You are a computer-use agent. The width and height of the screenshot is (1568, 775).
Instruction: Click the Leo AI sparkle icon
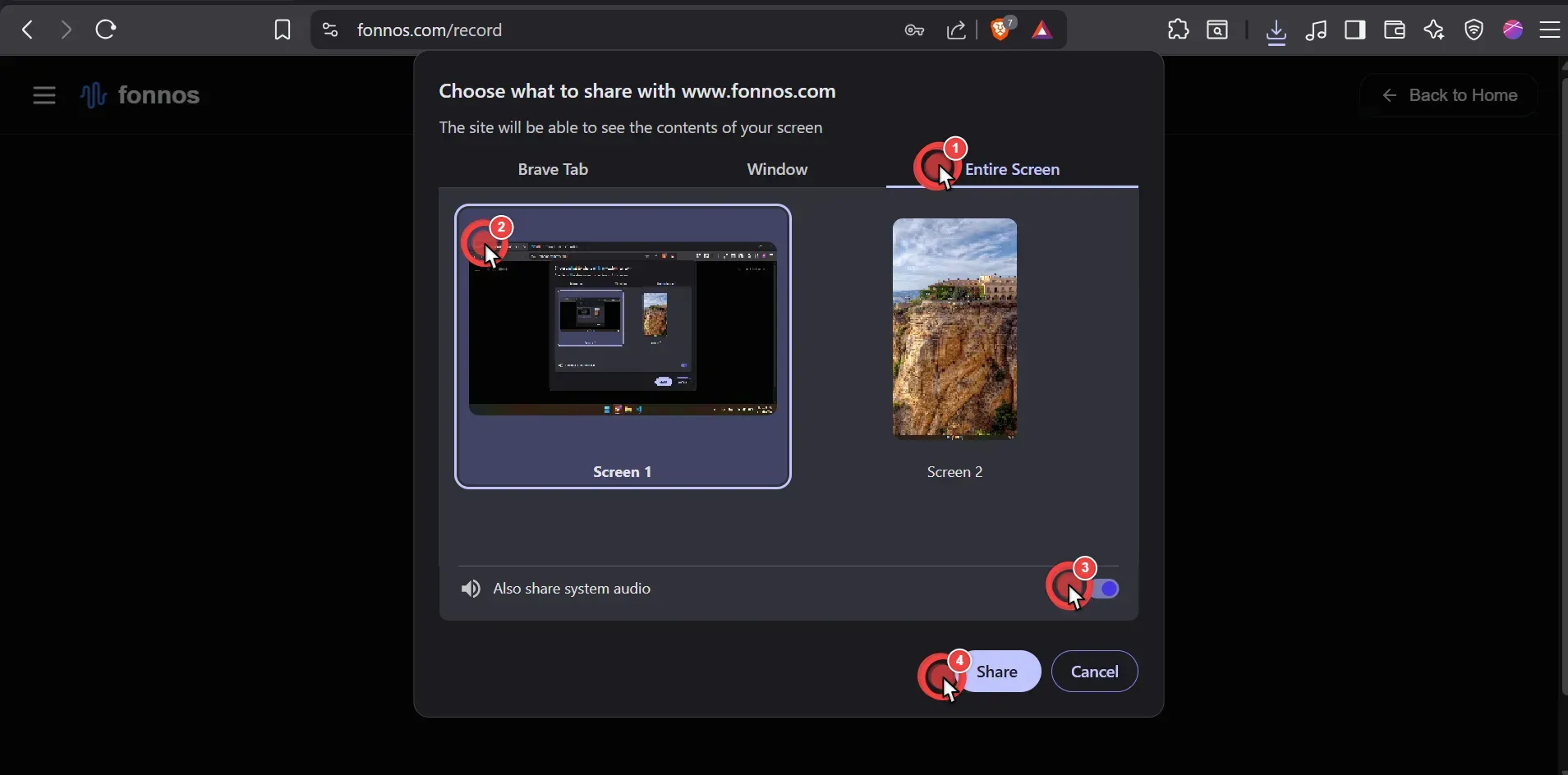pos(1435,30)
